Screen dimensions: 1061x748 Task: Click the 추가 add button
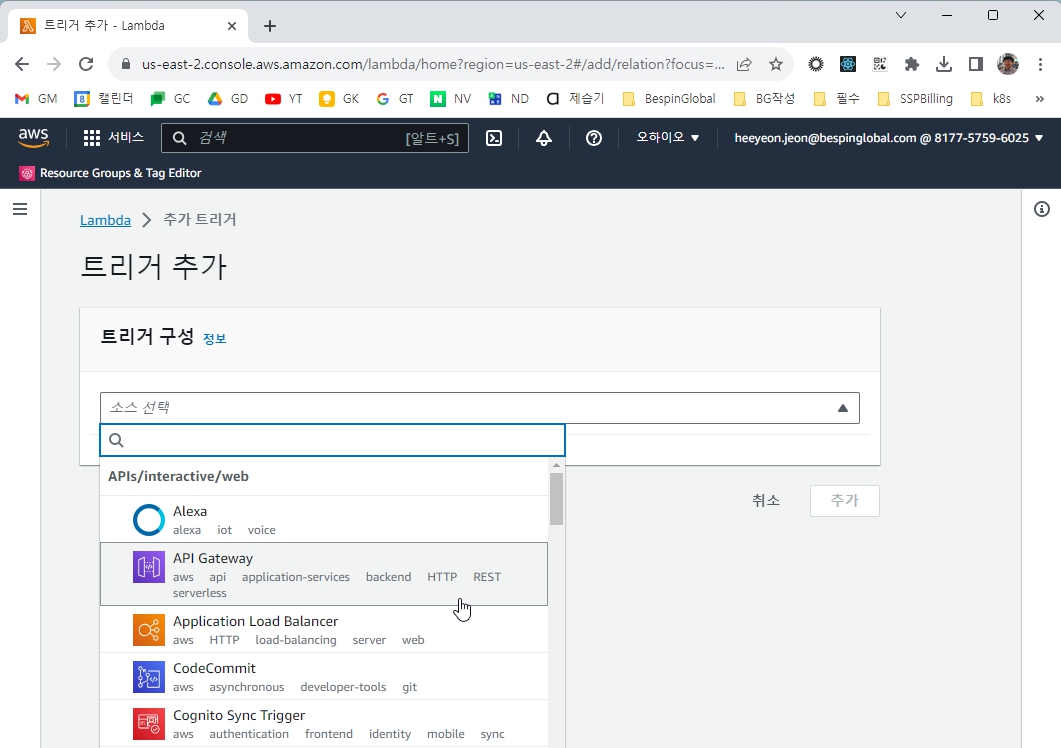(x=844, y=500)
